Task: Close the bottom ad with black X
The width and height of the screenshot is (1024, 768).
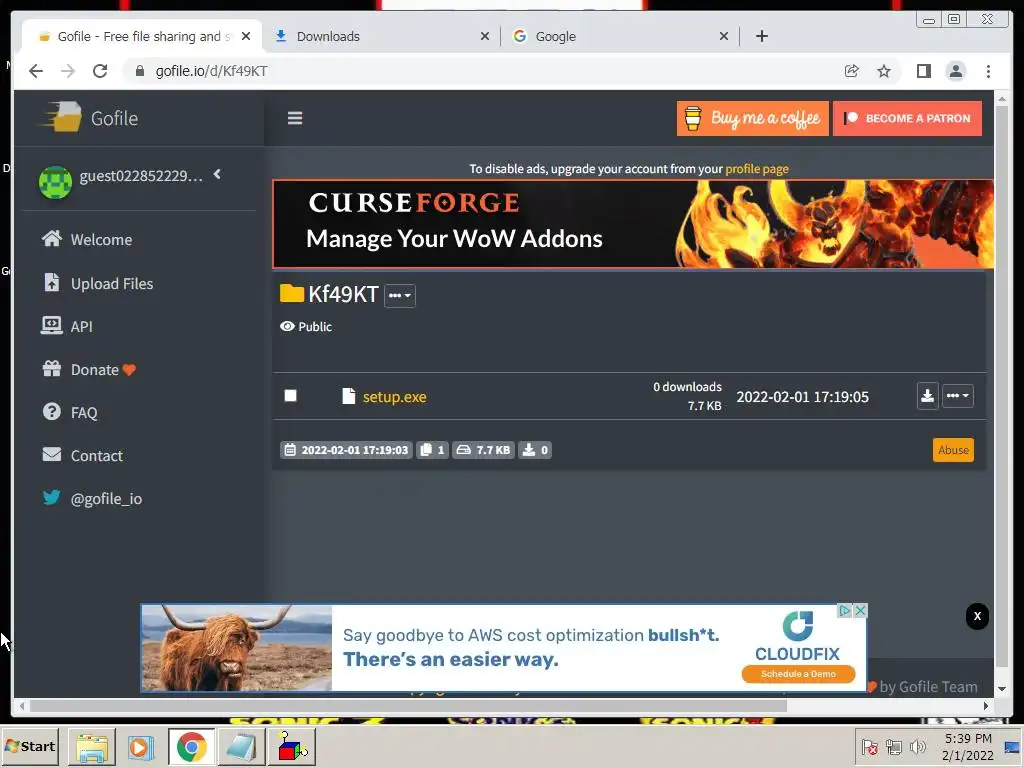Action: point(977,616)
